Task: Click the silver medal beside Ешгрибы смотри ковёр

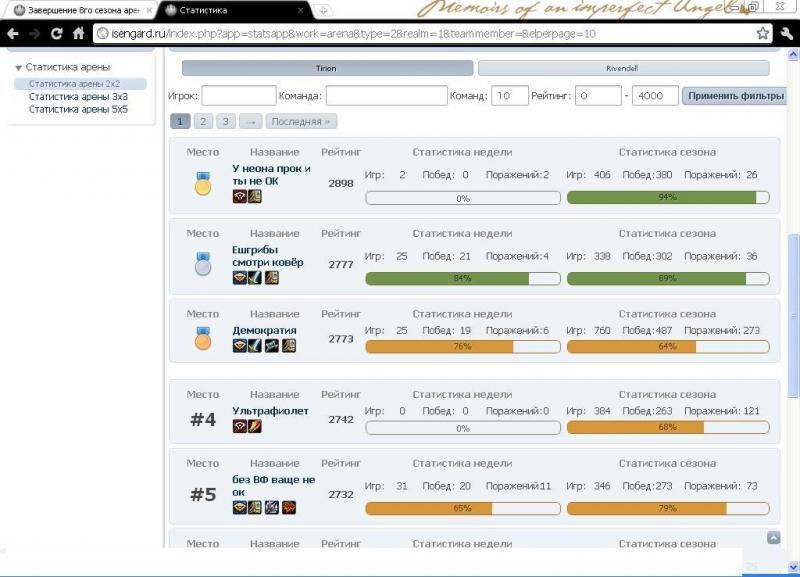Action: 203,264
